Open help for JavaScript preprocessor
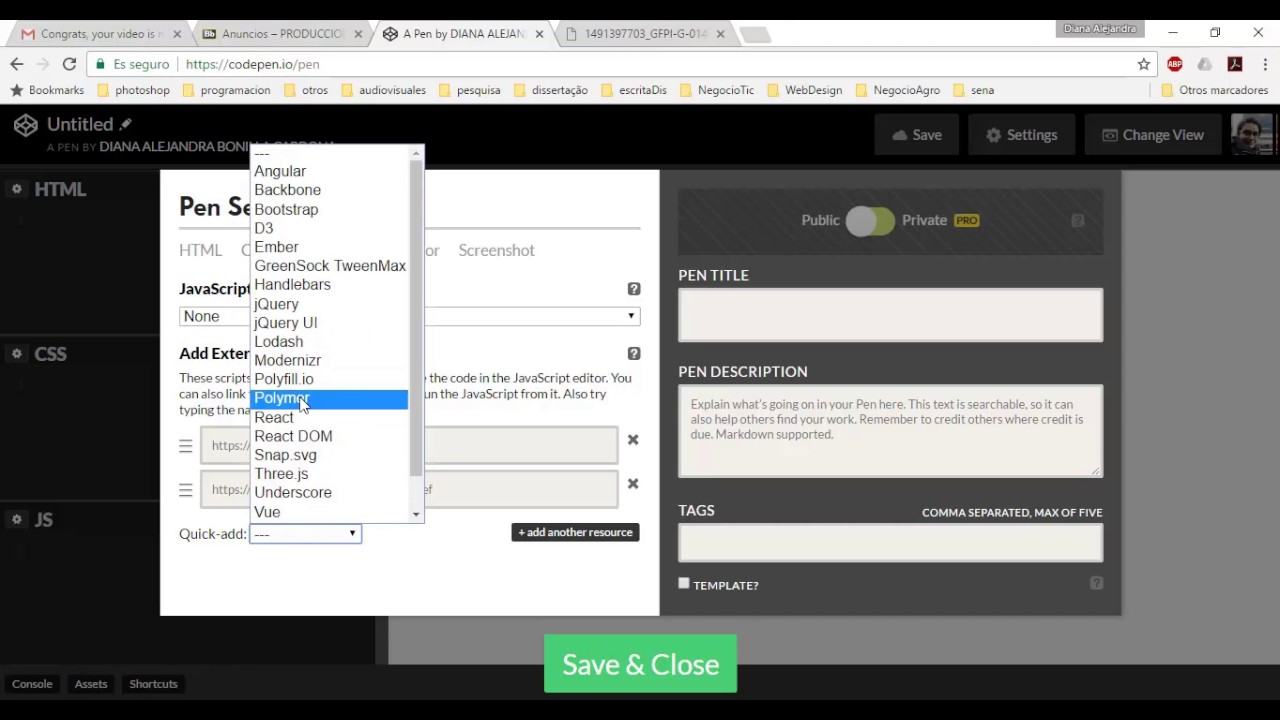The image size is (1280, 720). click(x=633, y=289)
